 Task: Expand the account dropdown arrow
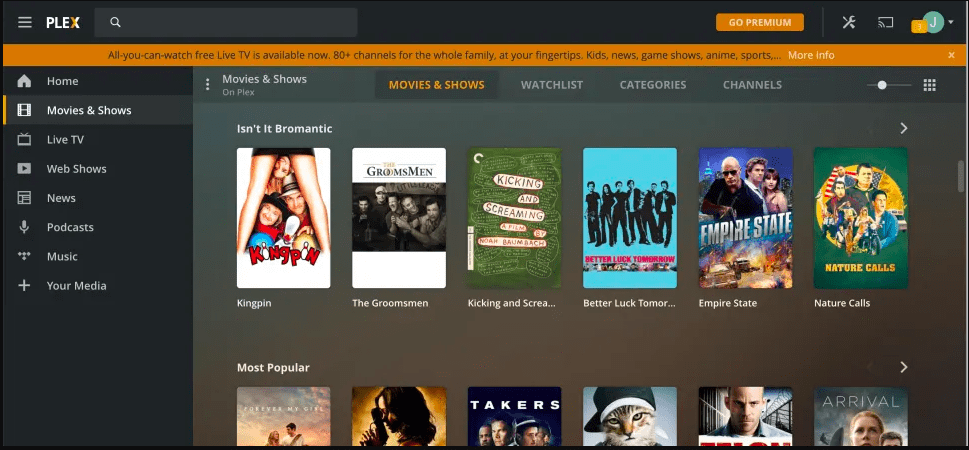click(x=950, y=22)
